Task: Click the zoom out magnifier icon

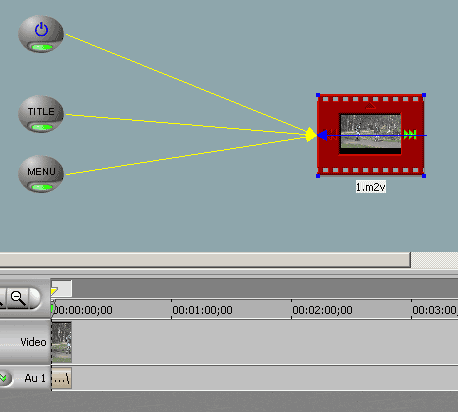Action: [x=18, y=298]
